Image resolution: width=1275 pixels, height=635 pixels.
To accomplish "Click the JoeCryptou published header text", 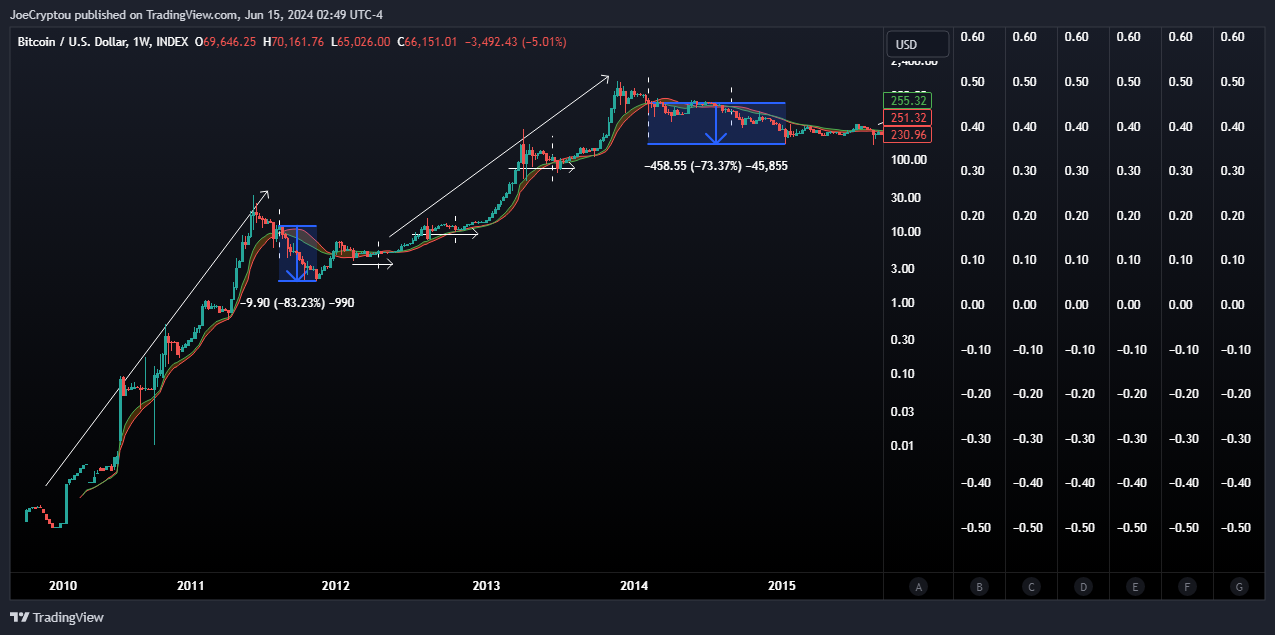I will [x=196, y=14].
